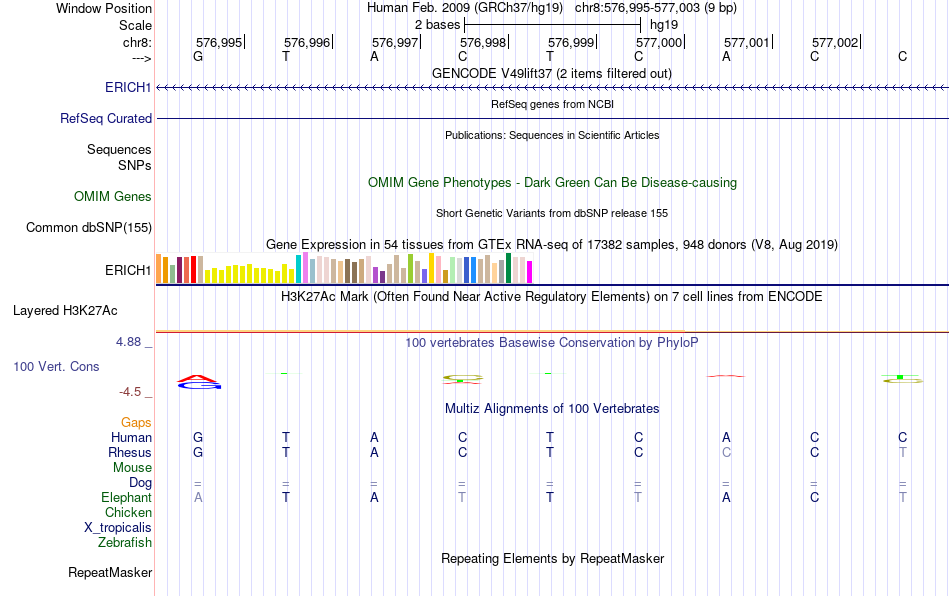This screenshot has width=950, height=596.
Task: Click the GENCODE V49lift37 track title
Action: [x=552, y=73]
